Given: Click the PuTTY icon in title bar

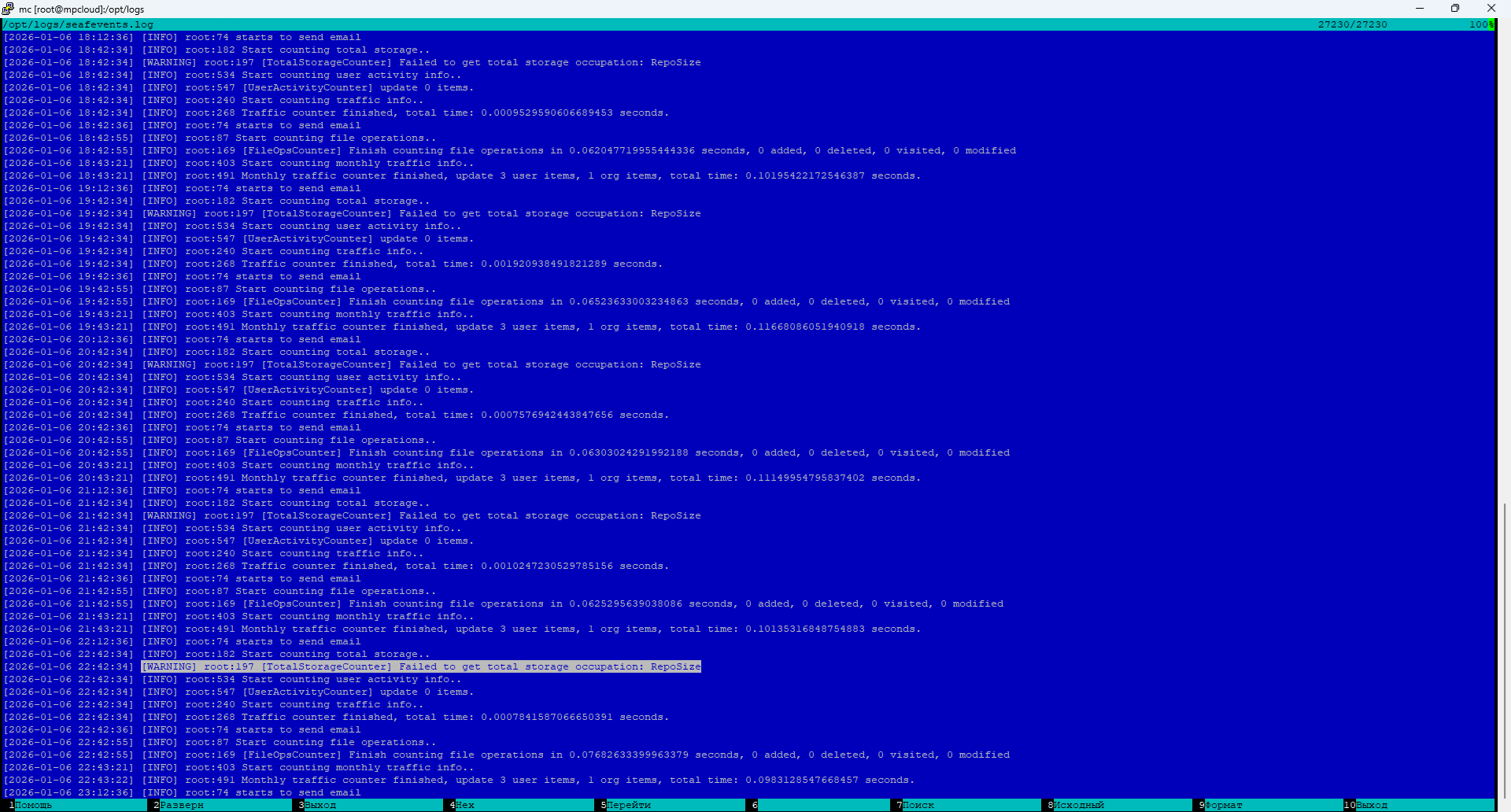Looking at the screenshot, I should pos(8,9).
